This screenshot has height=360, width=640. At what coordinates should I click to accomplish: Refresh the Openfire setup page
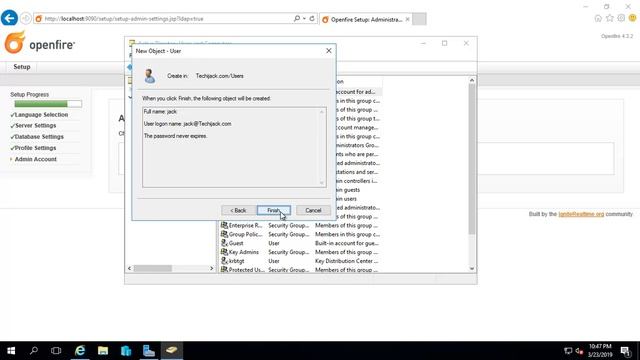(x=312, y=18)
